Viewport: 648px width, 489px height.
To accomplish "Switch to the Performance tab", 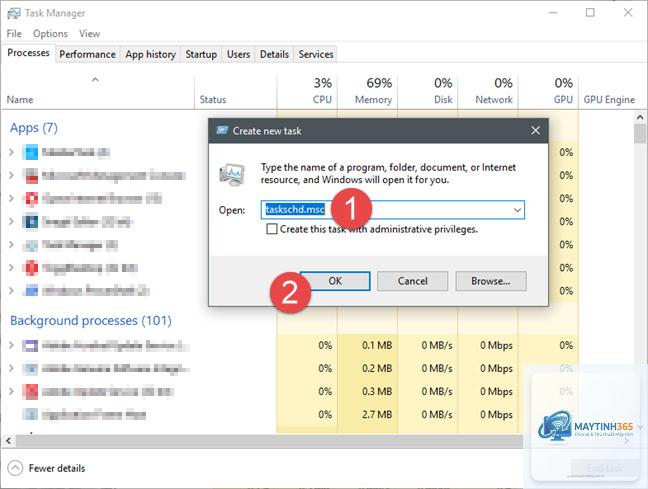I will [x=88, y=54].
